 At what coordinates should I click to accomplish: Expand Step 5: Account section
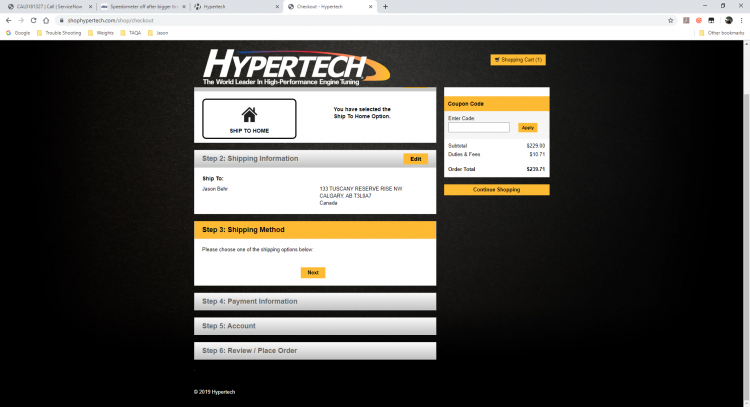315,326
